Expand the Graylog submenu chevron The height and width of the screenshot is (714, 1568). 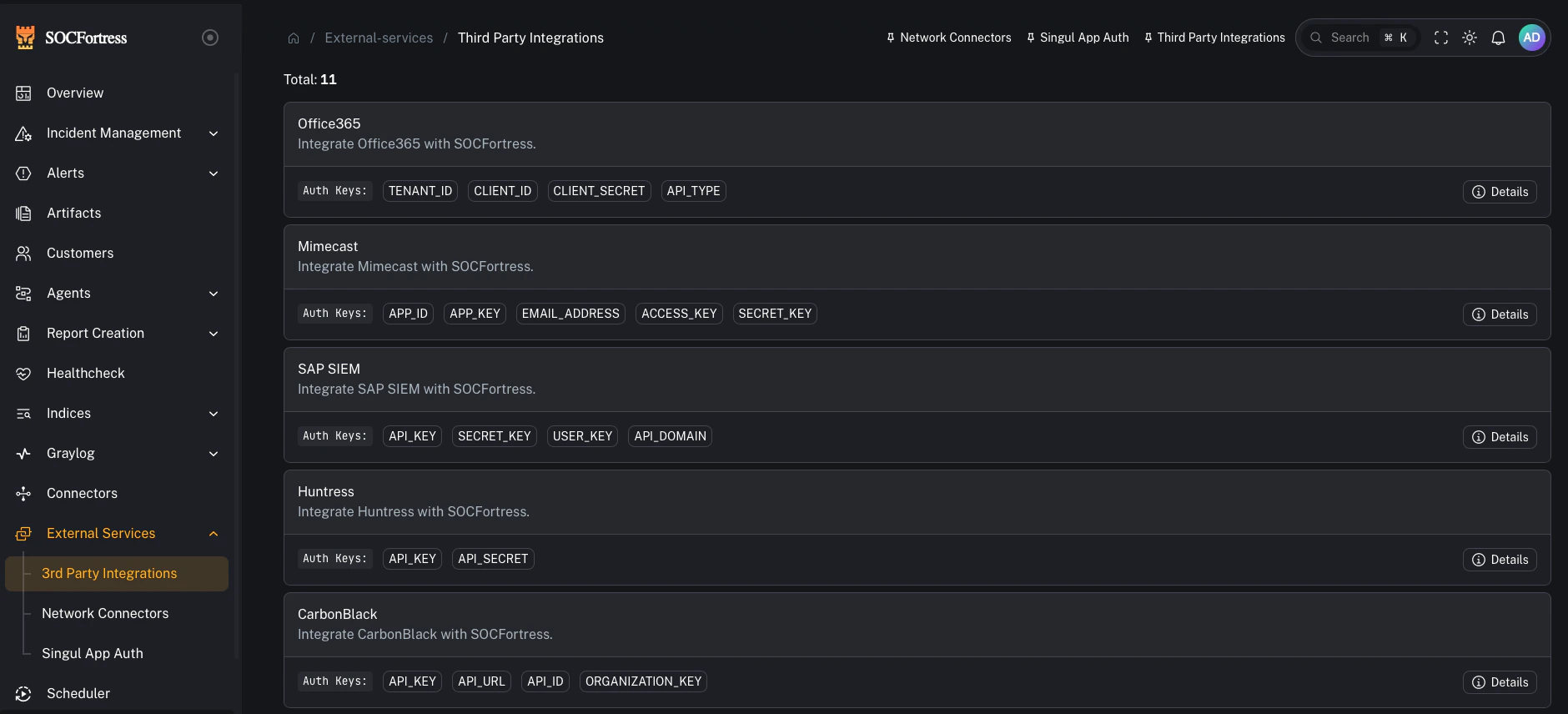[x=214, y=454]
